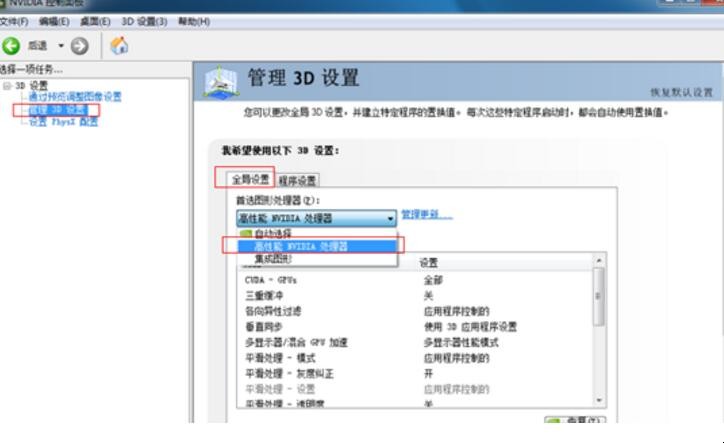Click the Forward arrow icon
The image size is (724, 443).
coord(79,46)
